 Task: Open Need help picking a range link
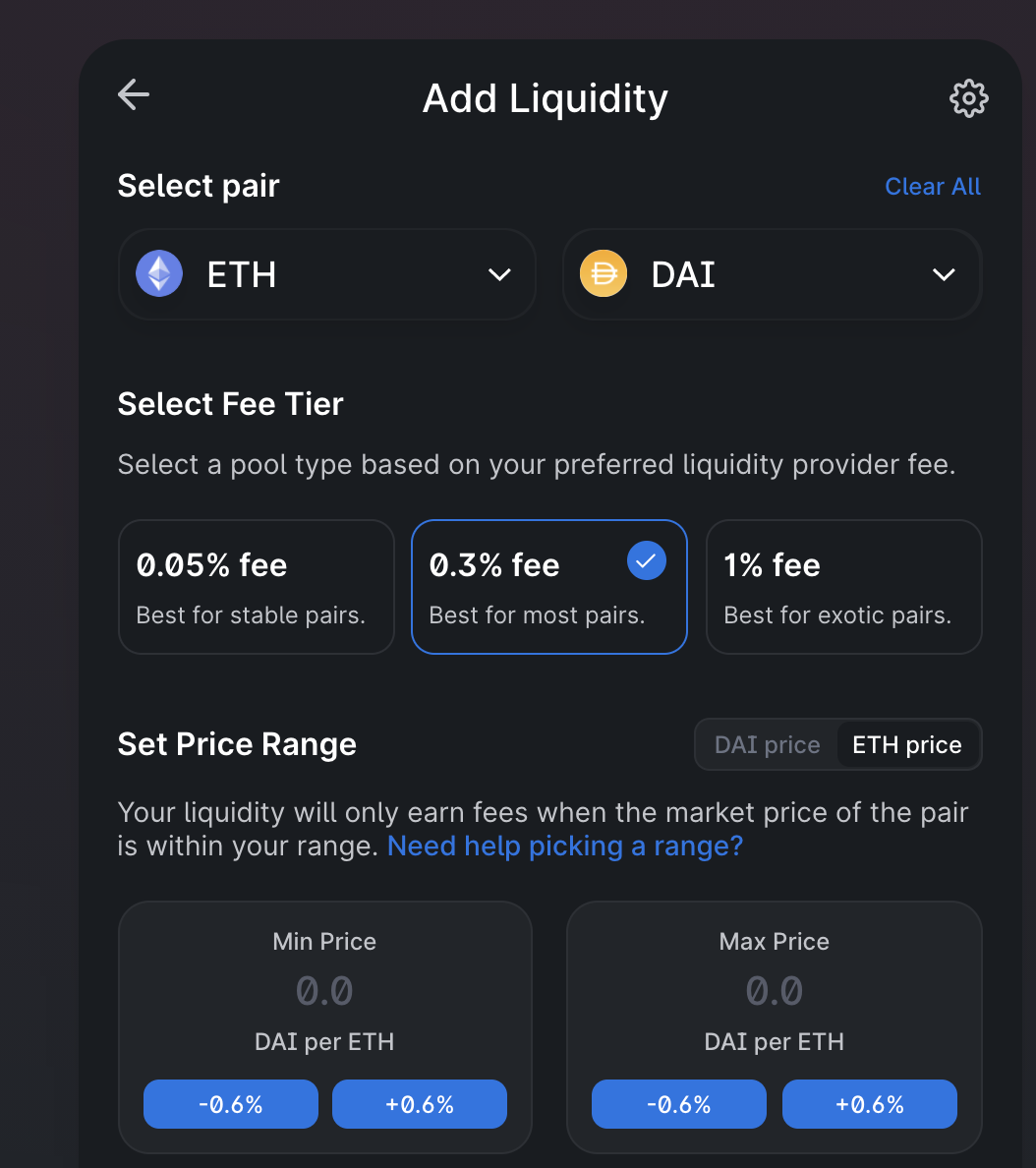tap(565, 847)
